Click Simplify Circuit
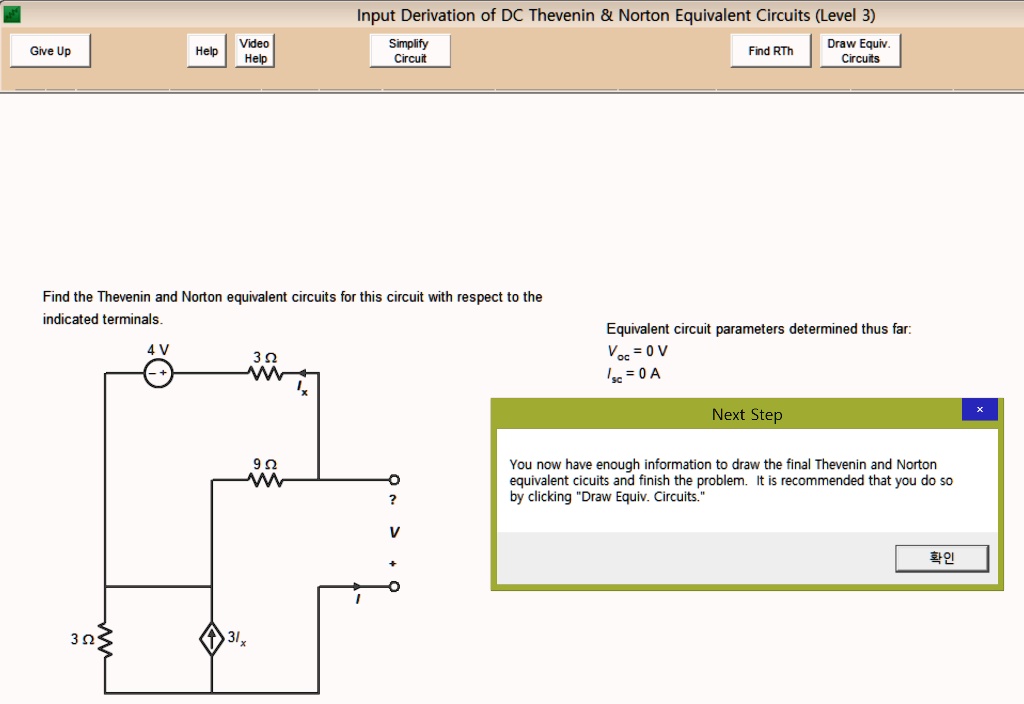Viewport: 1024px width, 704px height. tap(409, 50)
